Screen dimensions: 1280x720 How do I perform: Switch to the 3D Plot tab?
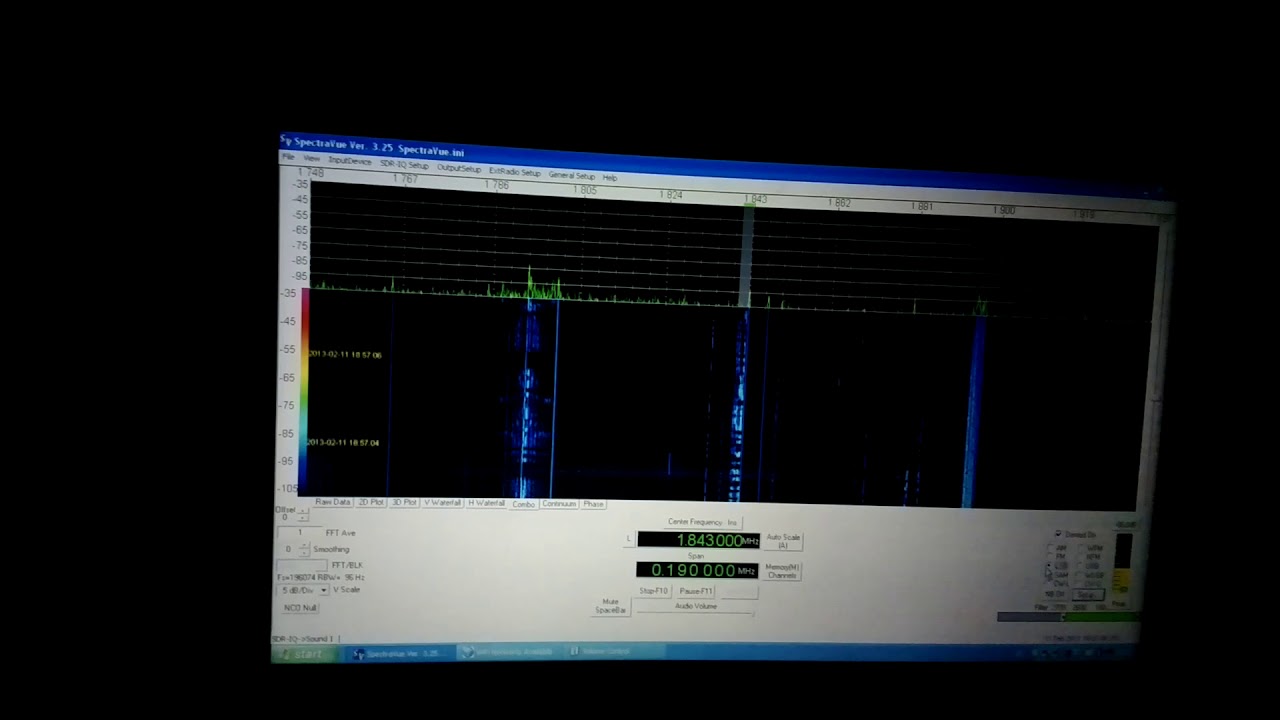[x=404, y=502]
